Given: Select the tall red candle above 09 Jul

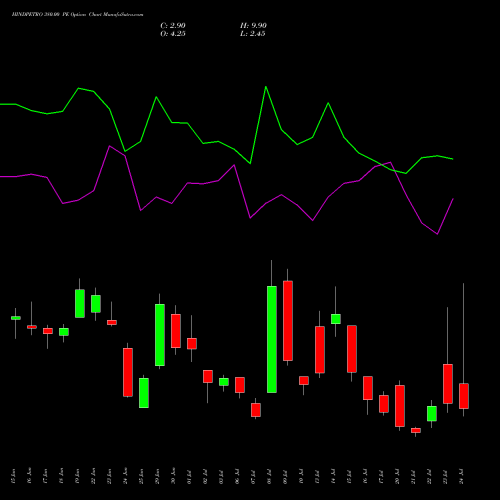Looking at the screenshot, I should (x=288, y=321).
